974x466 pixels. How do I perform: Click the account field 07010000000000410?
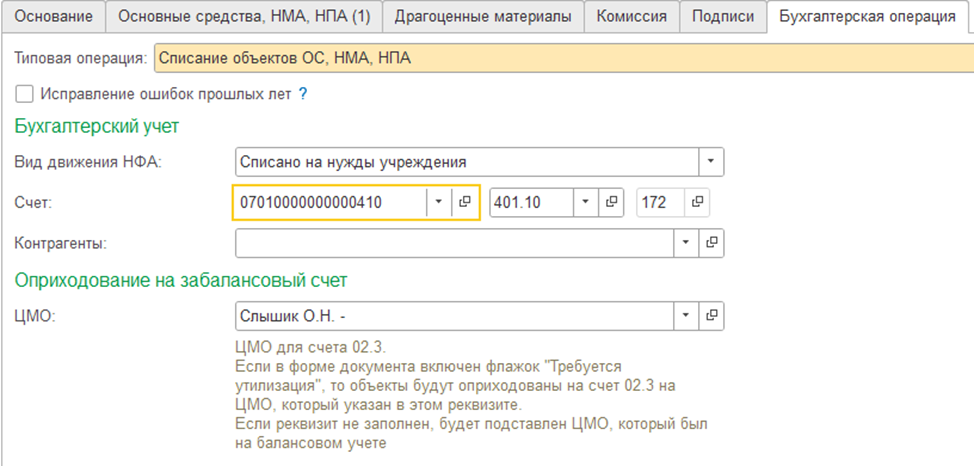pos(329,203)
